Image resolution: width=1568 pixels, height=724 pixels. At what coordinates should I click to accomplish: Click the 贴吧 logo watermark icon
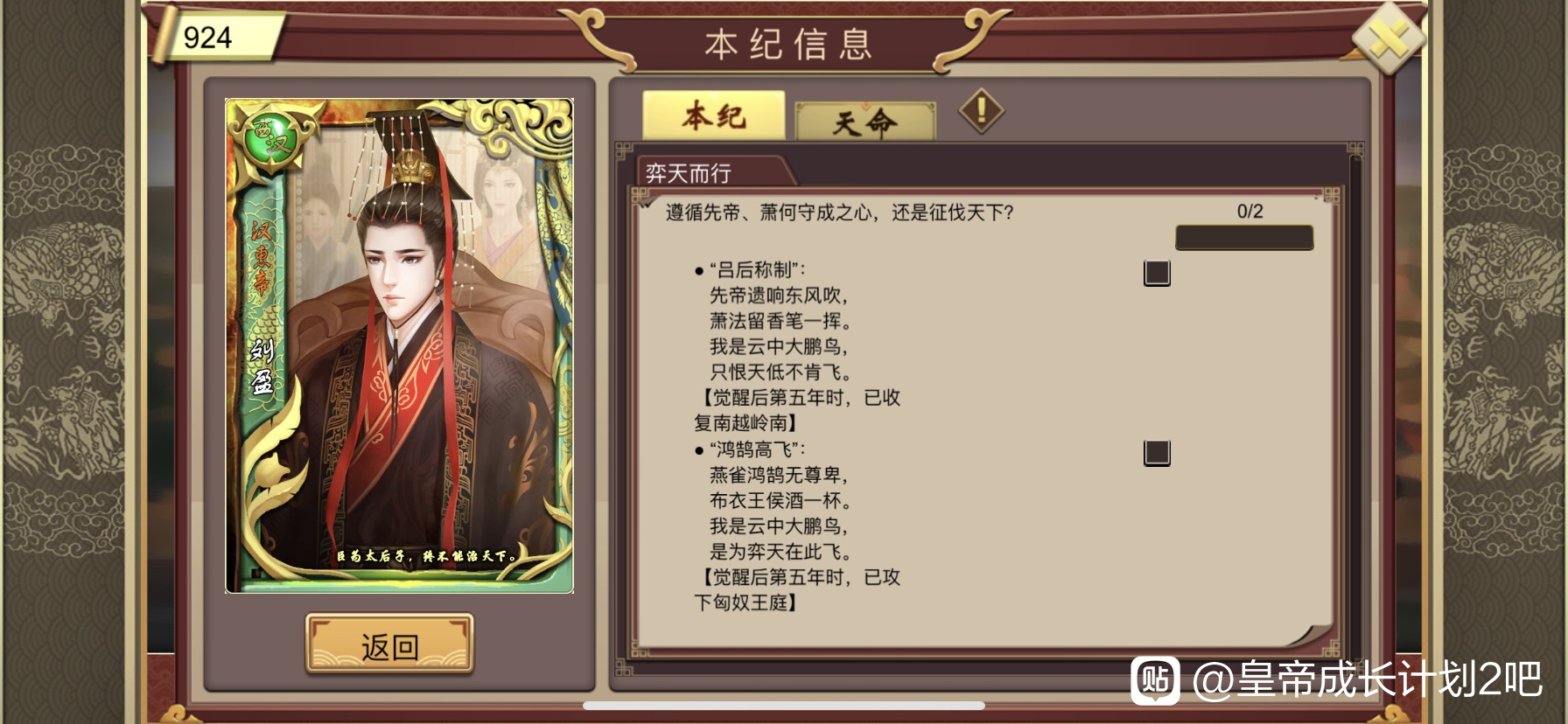coord(1155,679)
